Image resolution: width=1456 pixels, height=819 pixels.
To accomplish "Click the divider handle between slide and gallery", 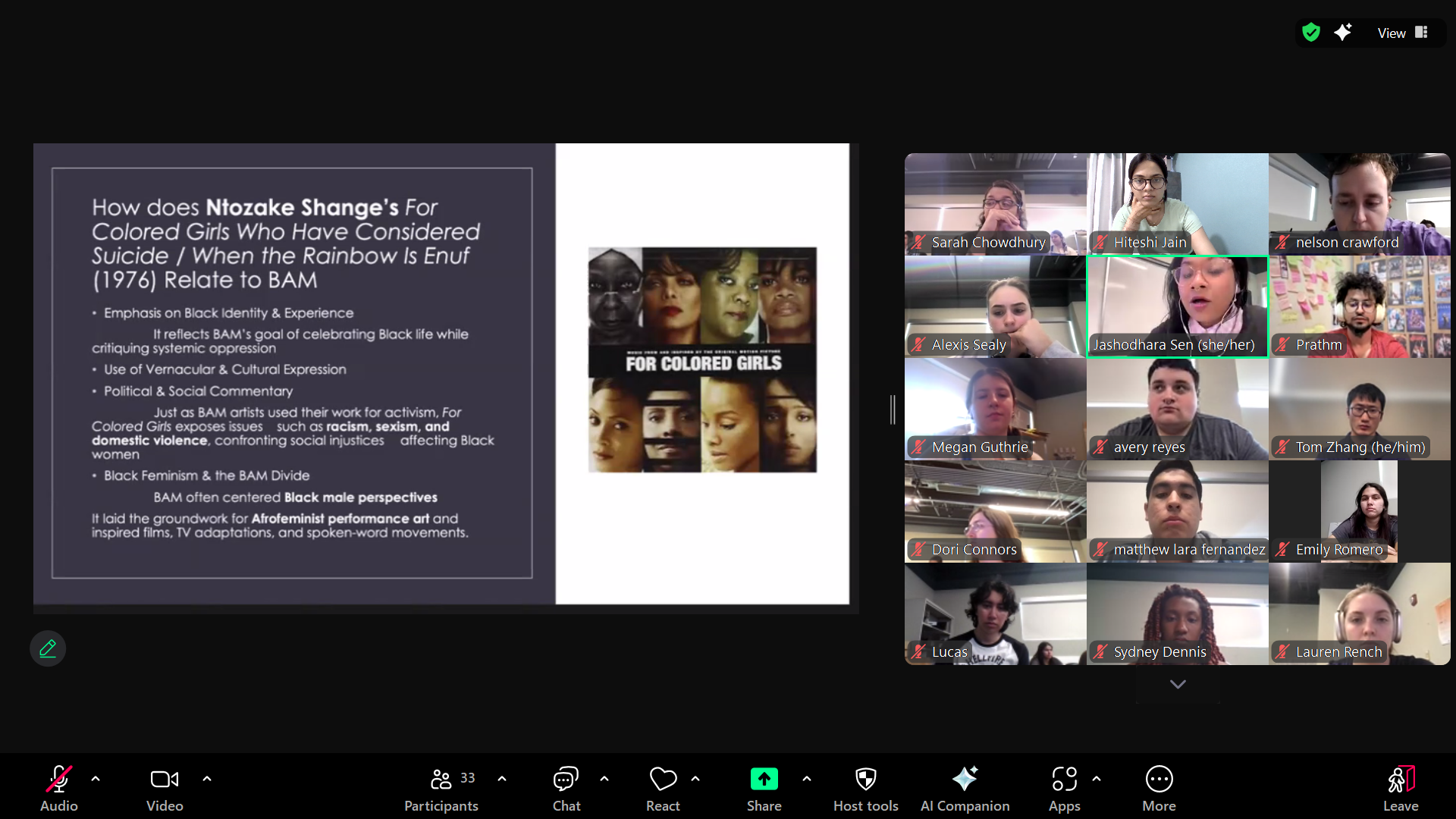I will point(893,409).
